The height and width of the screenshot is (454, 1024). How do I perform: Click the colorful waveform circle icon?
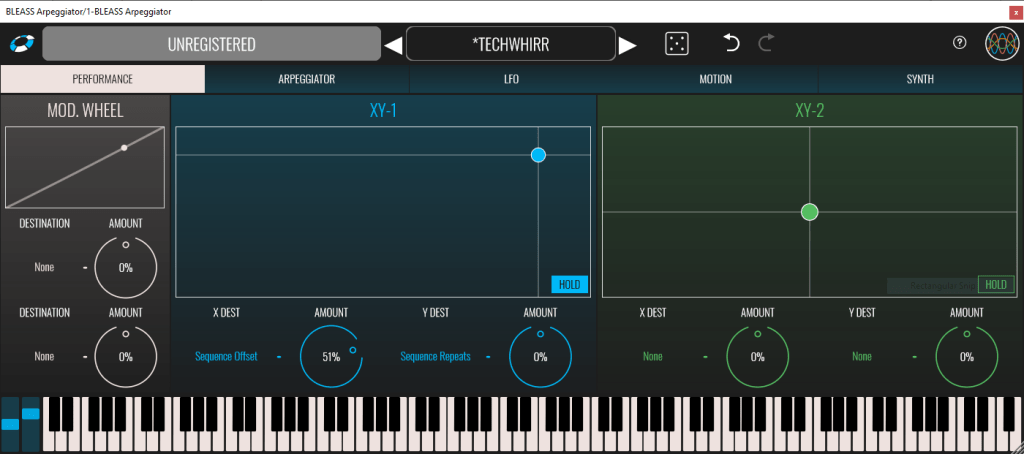[x=1000, y=44]
